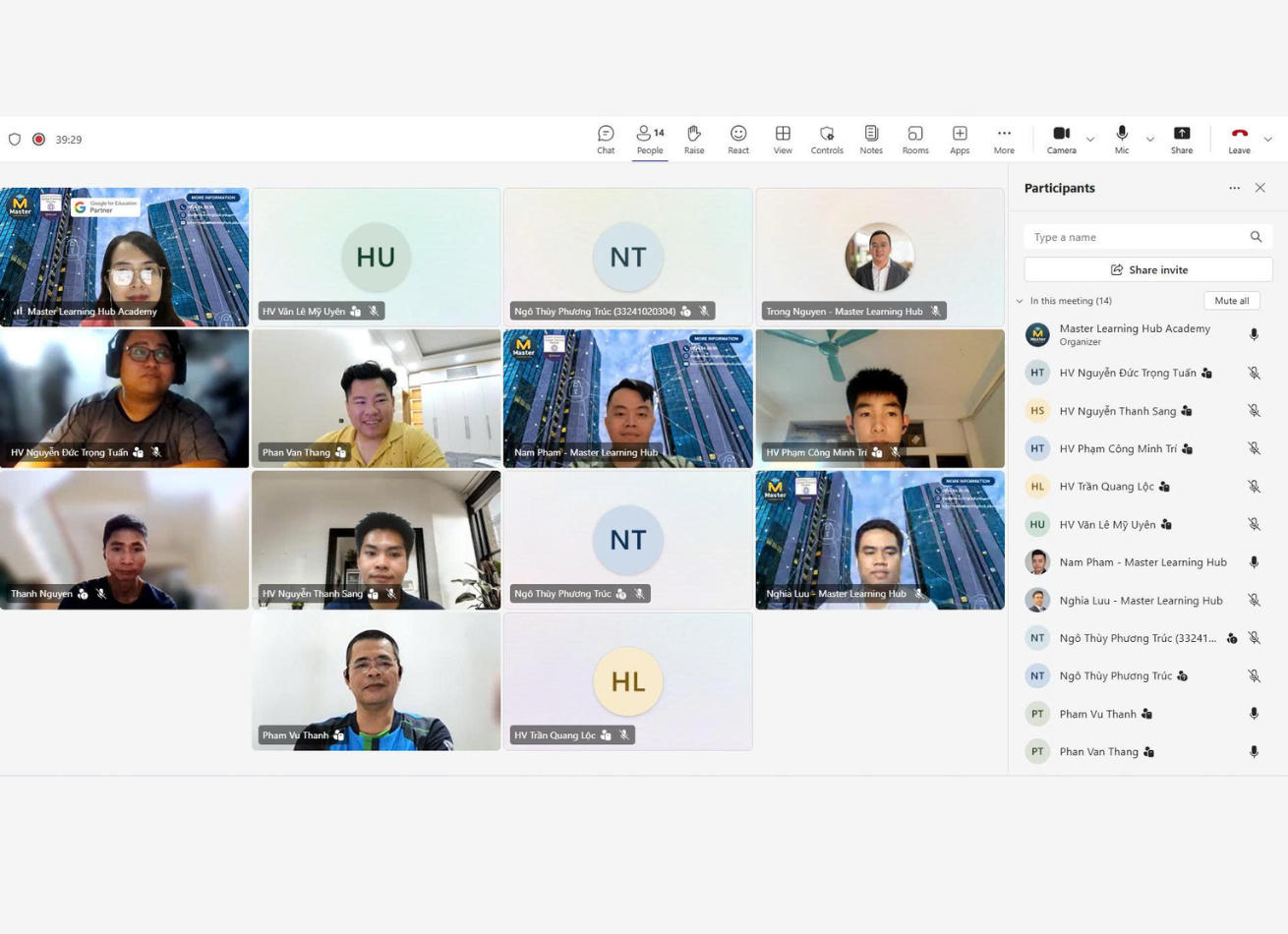The width and height of the screenshot is (1288, 934).
Task: Toggle the Camera on or off
Action: pos(1061,140)
